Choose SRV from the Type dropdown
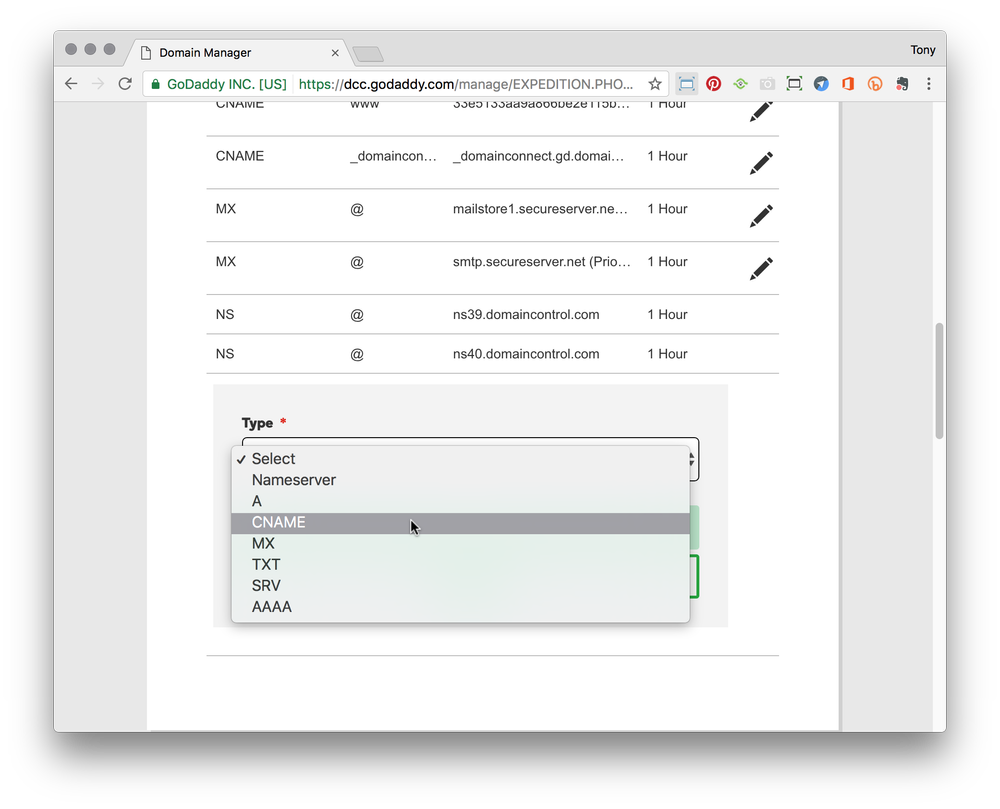The height and width of the screenshot is (809, 1000). (460, 585)
